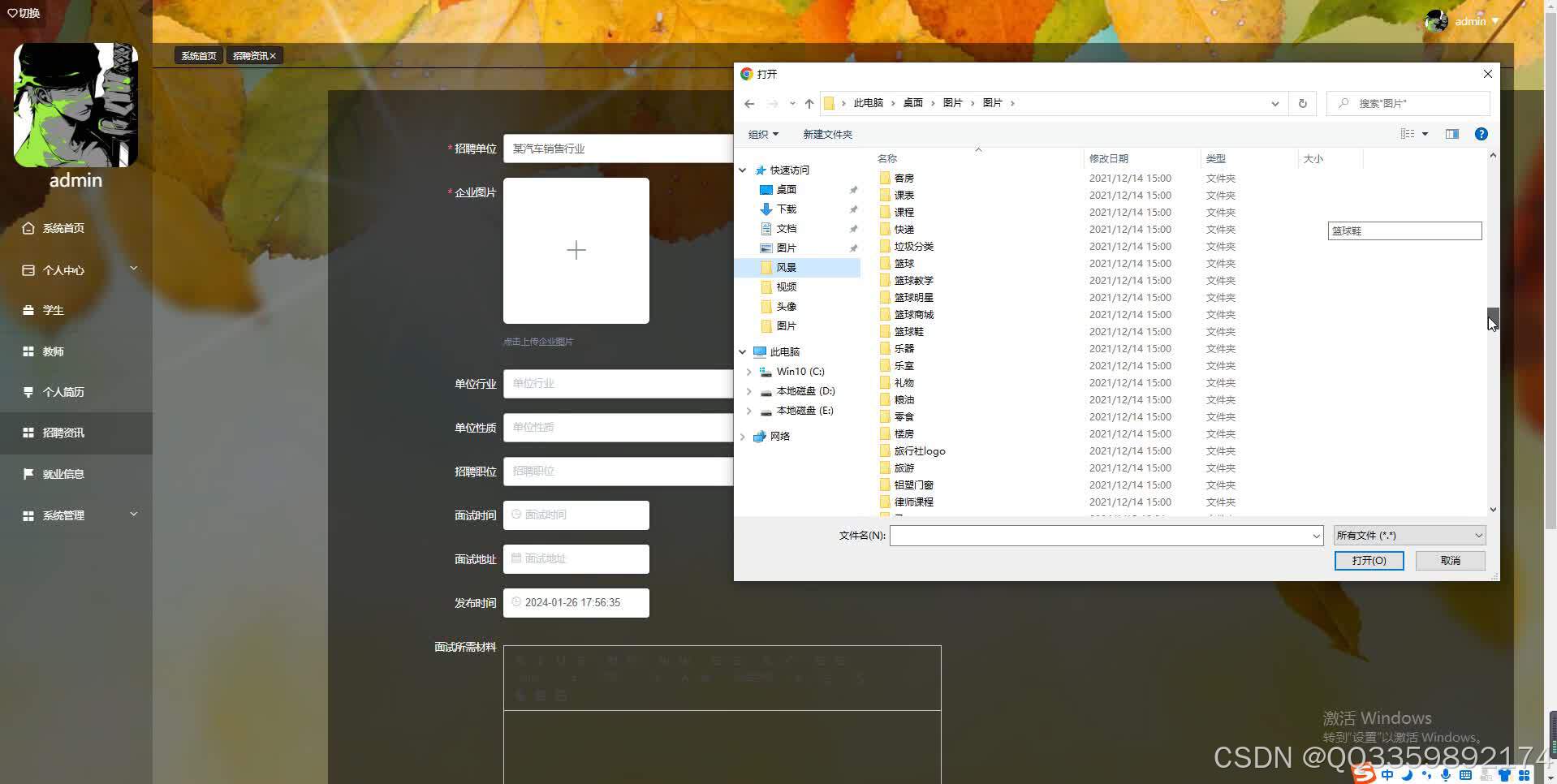
Task: Select 头像 folder in navigation pane
Action: coord(786,307)
